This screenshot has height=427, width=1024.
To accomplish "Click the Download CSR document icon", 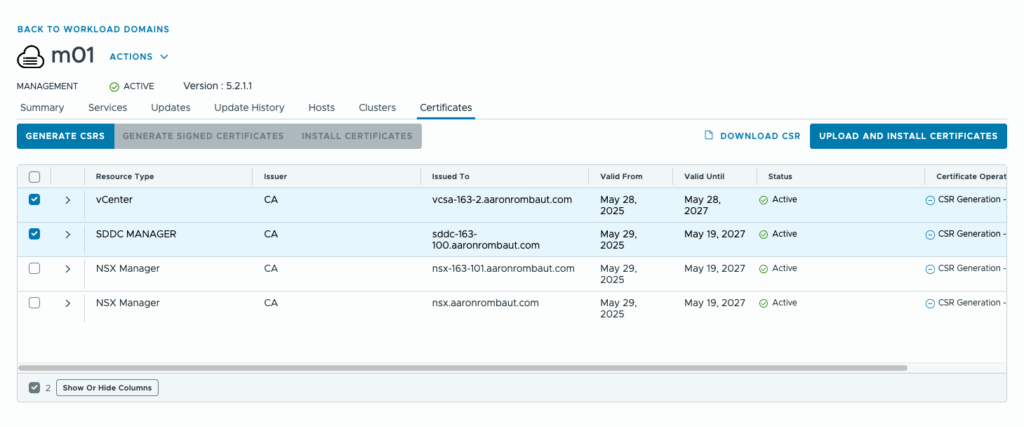I will [x=708, y=136].
